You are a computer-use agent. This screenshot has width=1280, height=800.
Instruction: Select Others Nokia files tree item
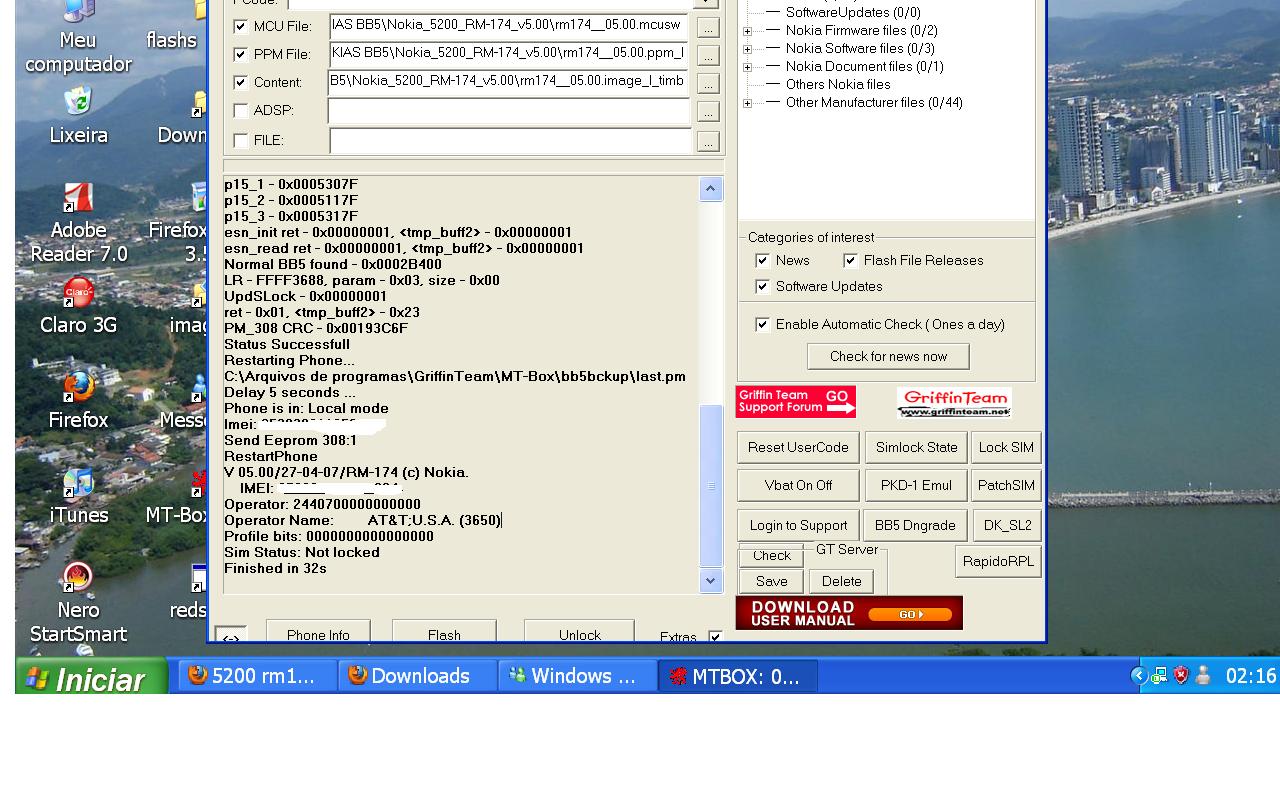[838, 84]
